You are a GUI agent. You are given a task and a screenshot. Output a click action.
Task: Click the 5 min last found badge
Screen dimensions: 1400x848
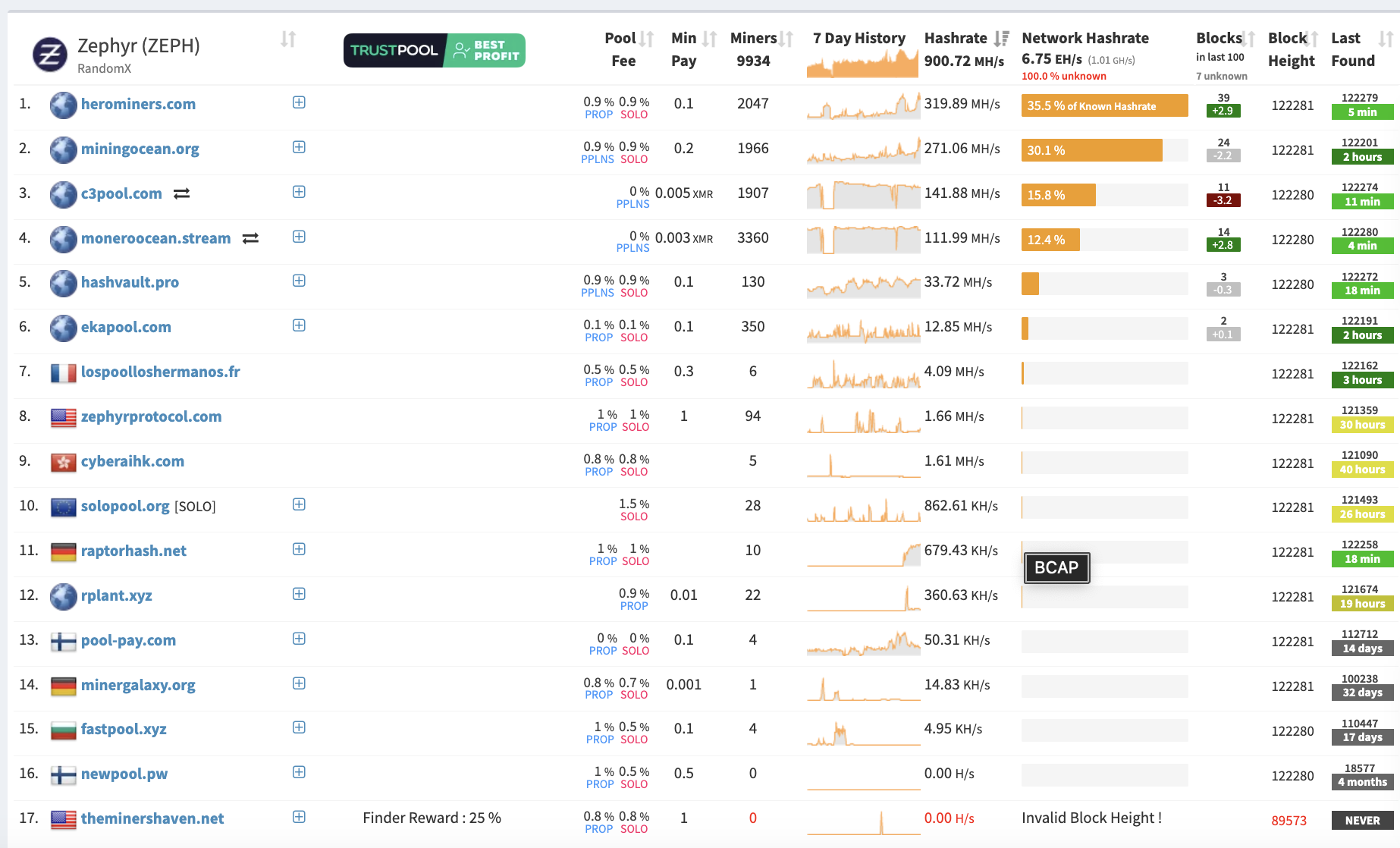click(x=1362, y=112)
